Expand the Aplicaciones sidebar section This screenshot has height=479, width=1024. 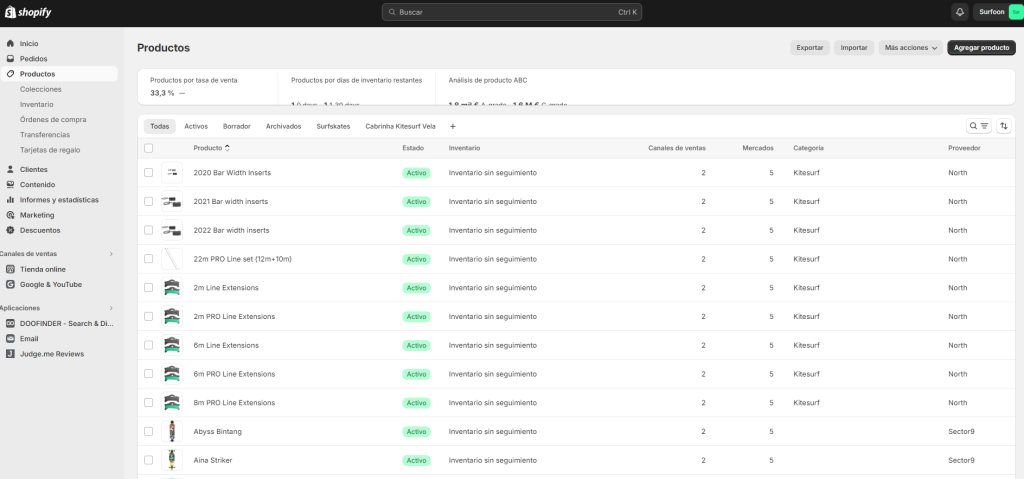111,308
